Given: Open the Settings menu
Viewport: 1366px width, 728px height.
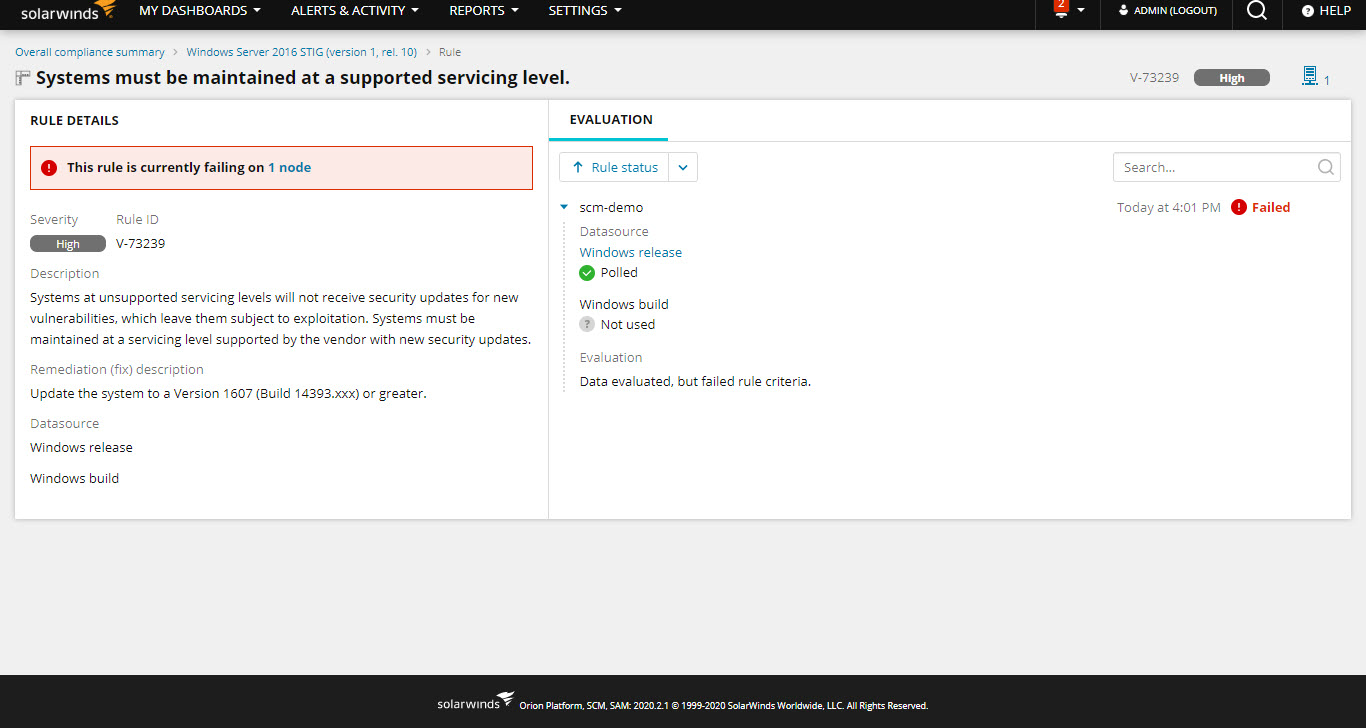Looking at the screenshot, I should (x=585, y=10).
